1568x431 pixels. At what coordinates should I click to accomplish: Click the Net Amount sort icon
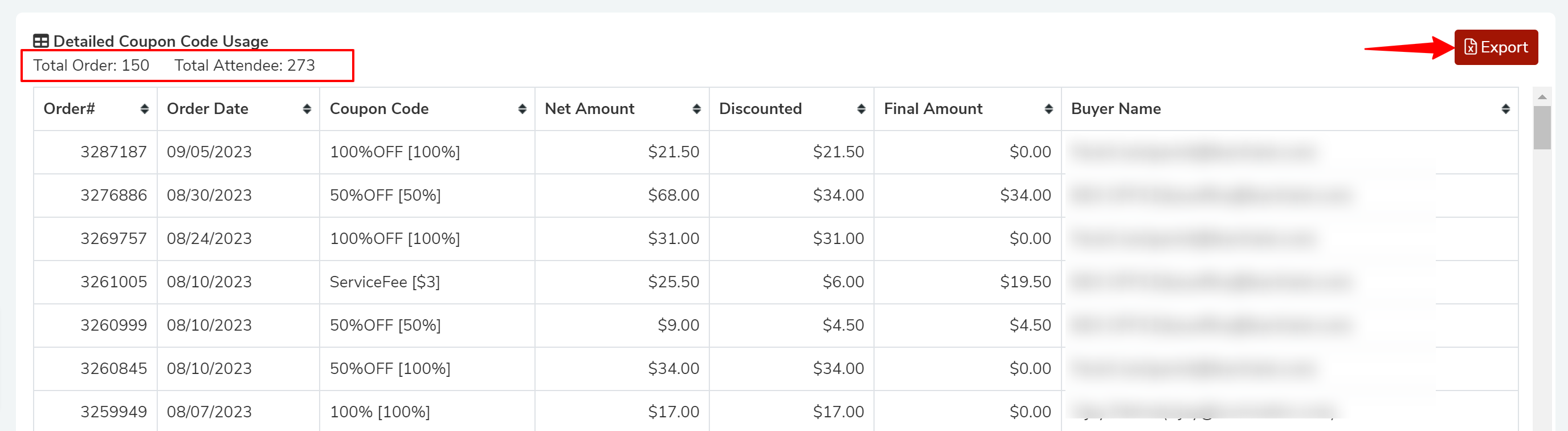[696, 109]
